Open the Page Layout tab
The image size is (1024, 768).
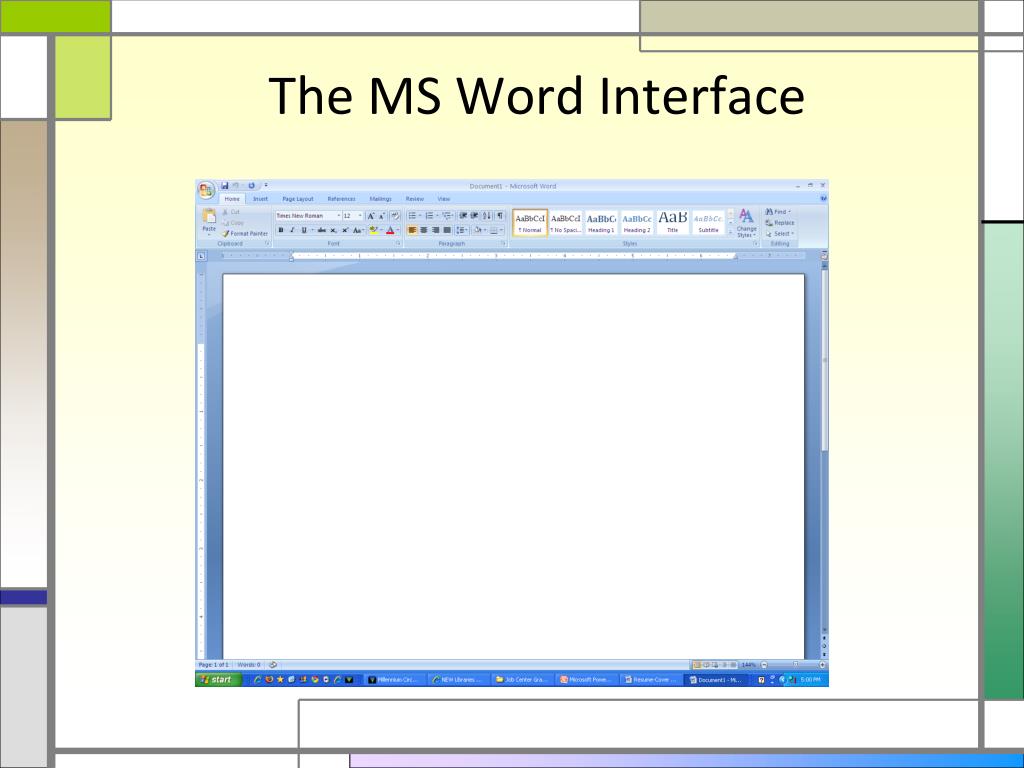(x=298, y=199)
